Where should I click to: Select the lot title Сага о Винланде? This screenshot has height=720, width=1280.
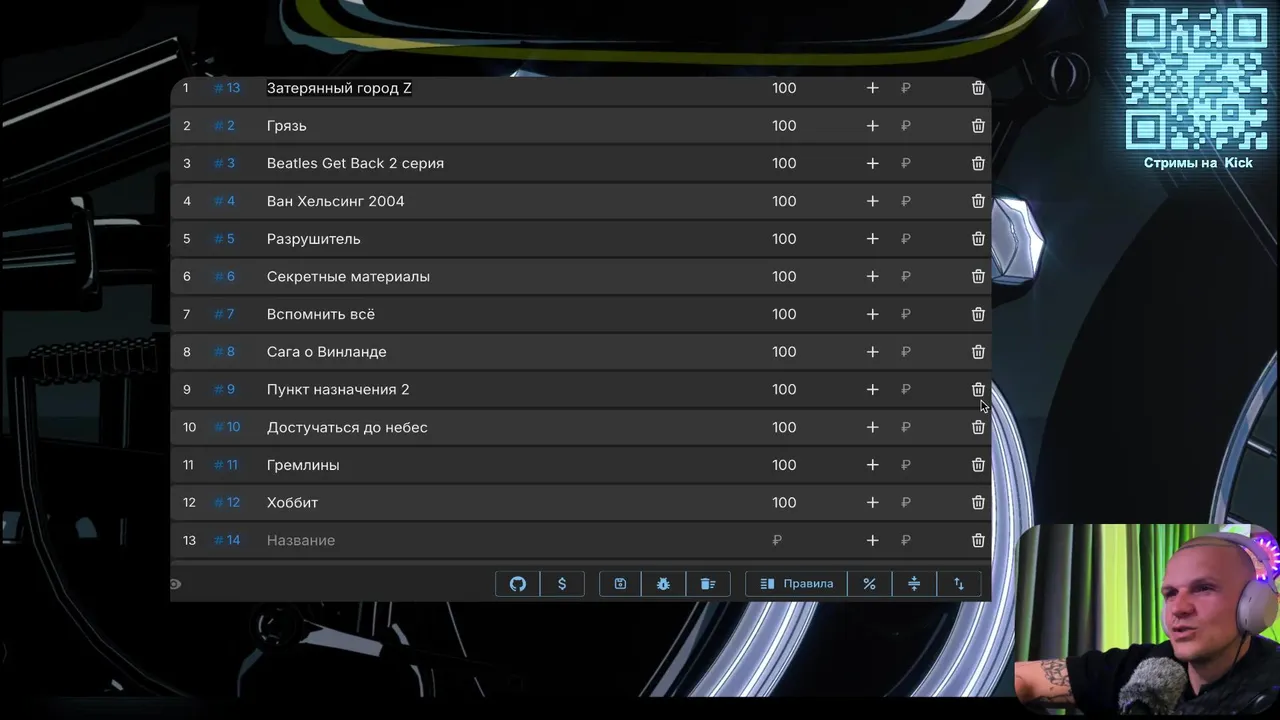click(326, 352)
